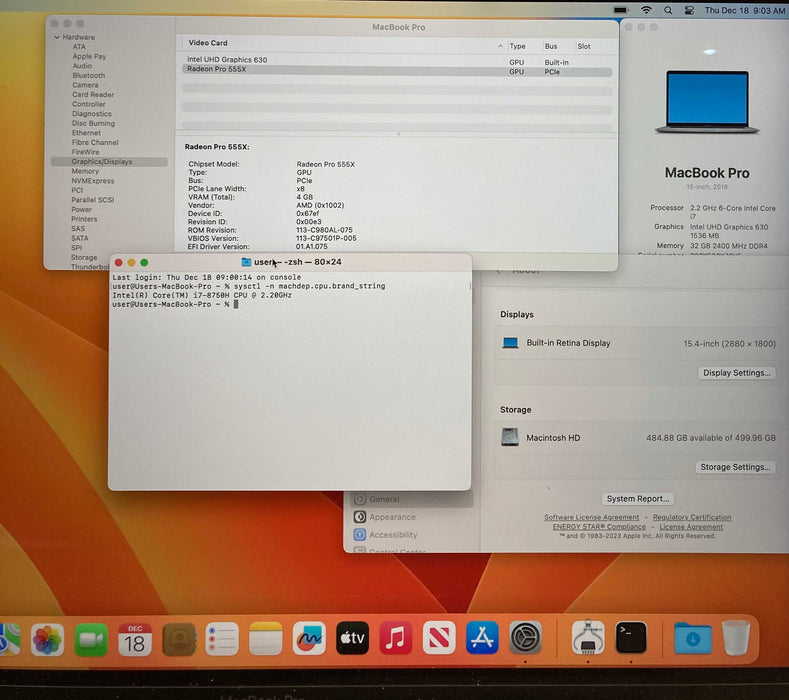Select Ethernet in the hardware sidebar
Viewport: 789px width, 700px height.
pos(86,133)
